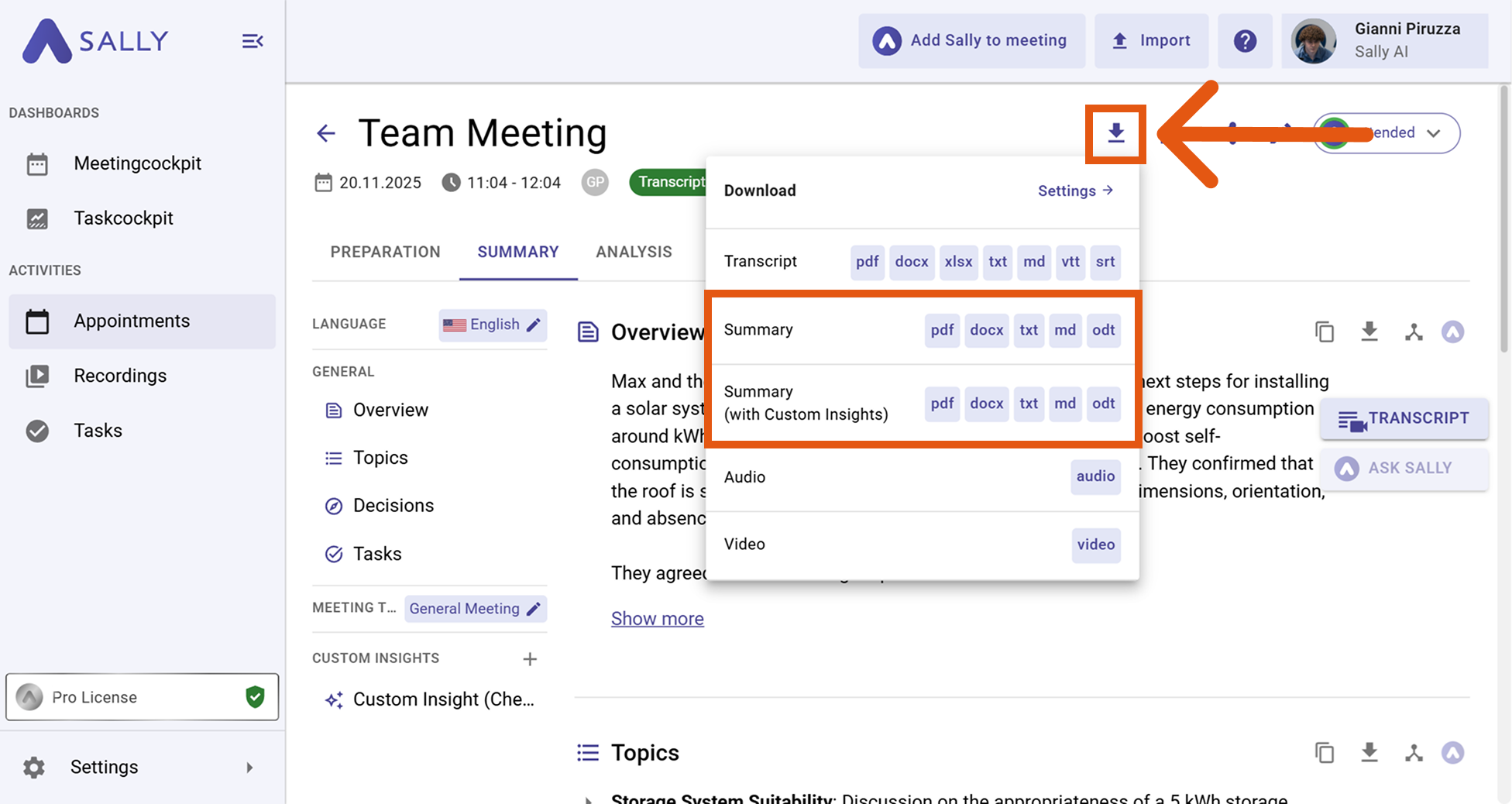This screenshot has width=1512, height=804.
Task: Copy the Overview section with copy icon
Action: (x=1325, y=332)
